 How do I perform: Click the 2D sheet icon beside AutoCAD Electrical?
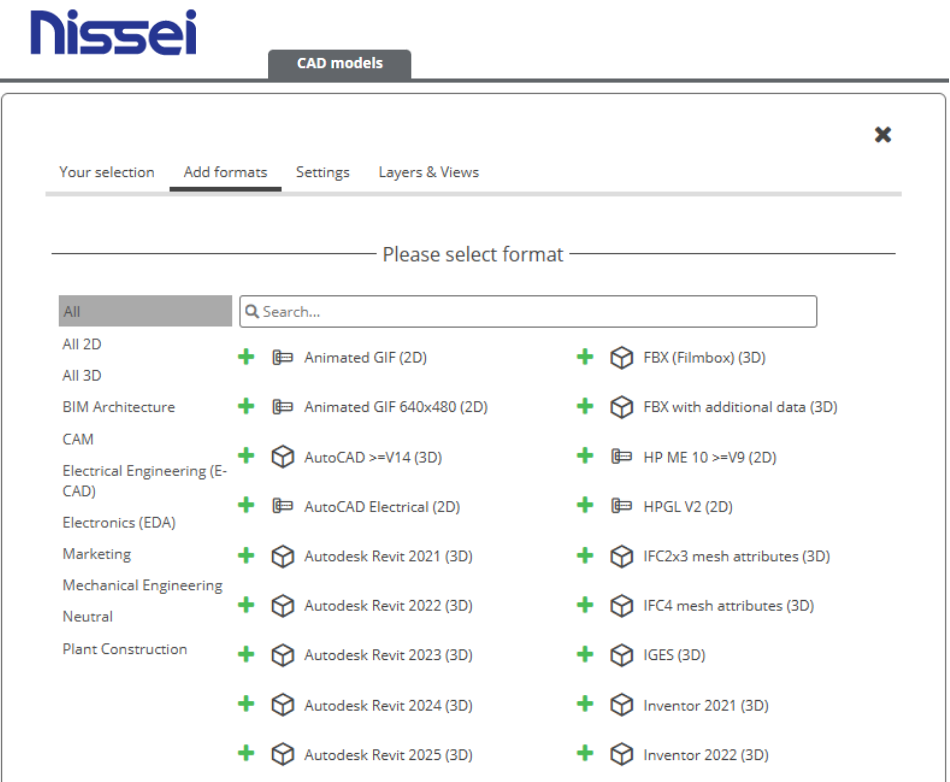click(283, 506)
